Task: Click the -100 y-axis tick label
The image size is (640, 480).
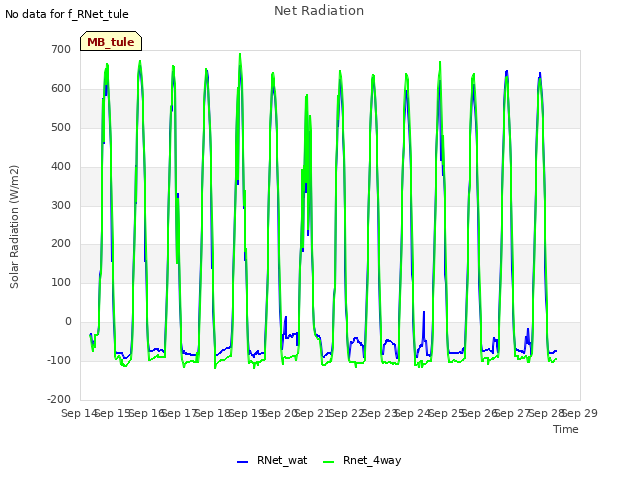Action: (x=59, y=360)
